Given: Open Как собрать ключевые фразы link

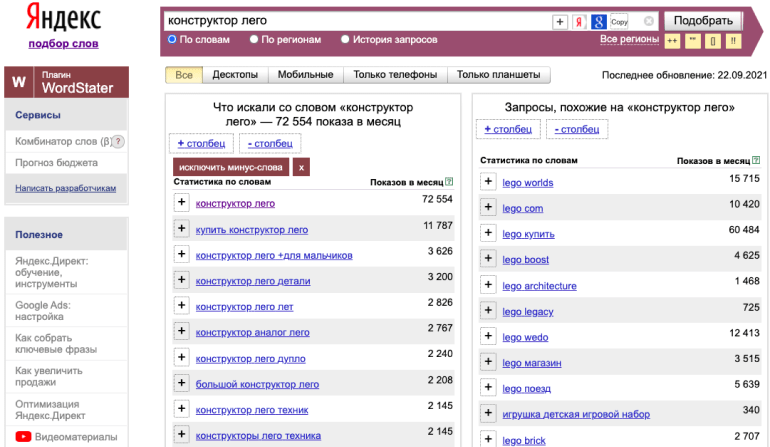Looking at the screenshot, I should tap(56, 344).
